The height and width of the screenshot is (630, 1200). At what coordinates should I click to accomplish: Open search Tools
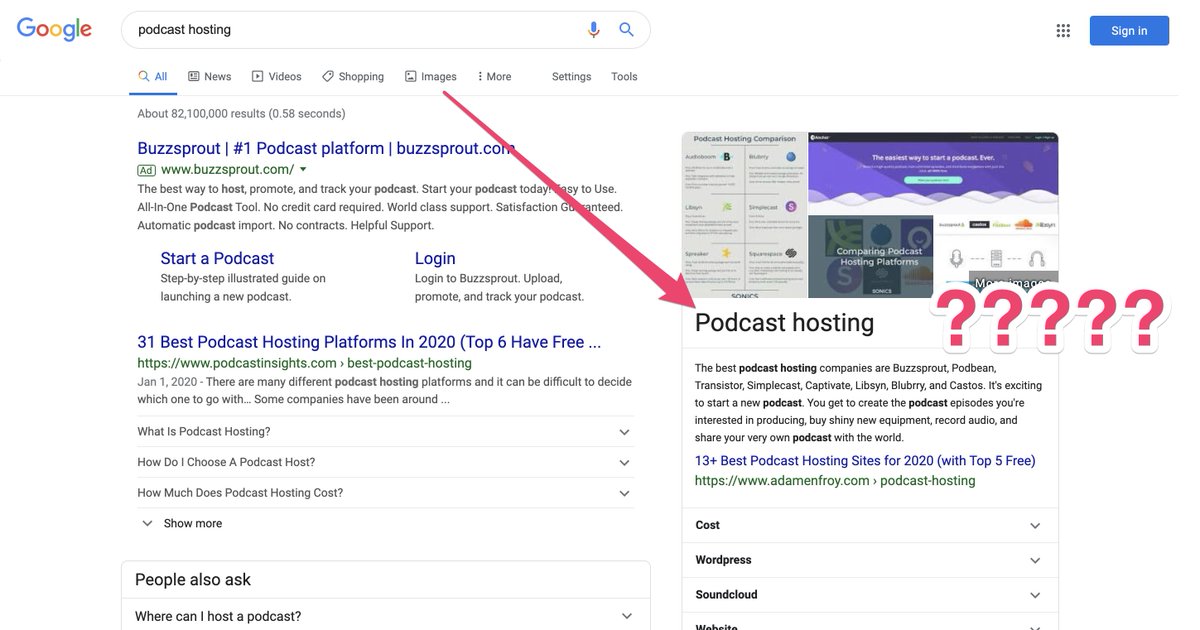[x=624, y=76]
